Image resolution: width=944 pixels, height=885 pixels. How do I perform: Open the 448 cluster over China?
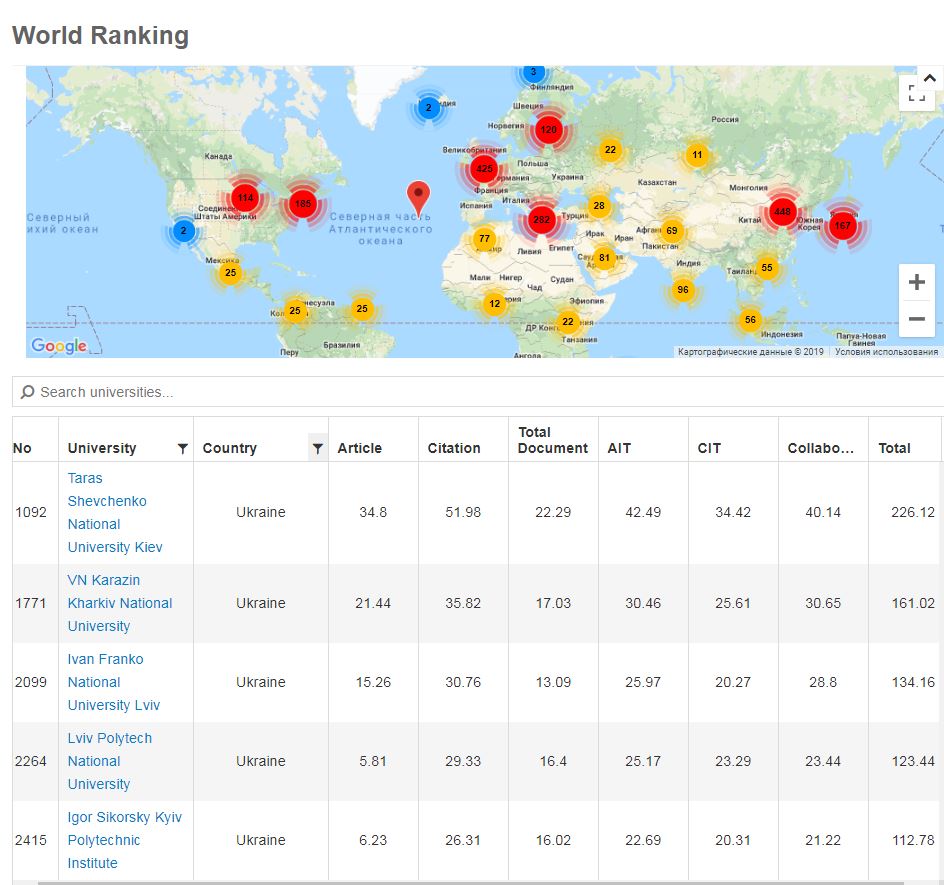click(783, 211)
